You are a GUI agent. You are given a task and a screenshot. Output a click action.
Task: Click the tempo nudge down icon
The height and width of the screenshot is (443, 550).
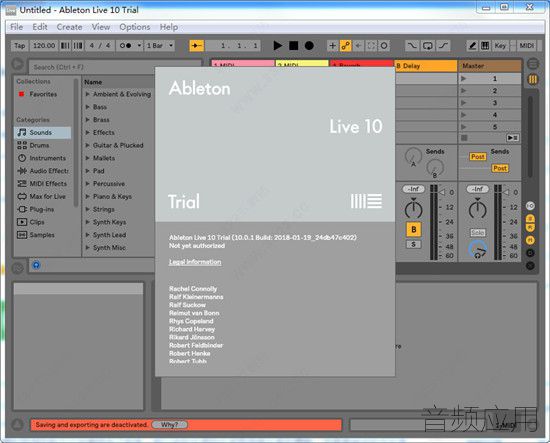tap(65, 46)
